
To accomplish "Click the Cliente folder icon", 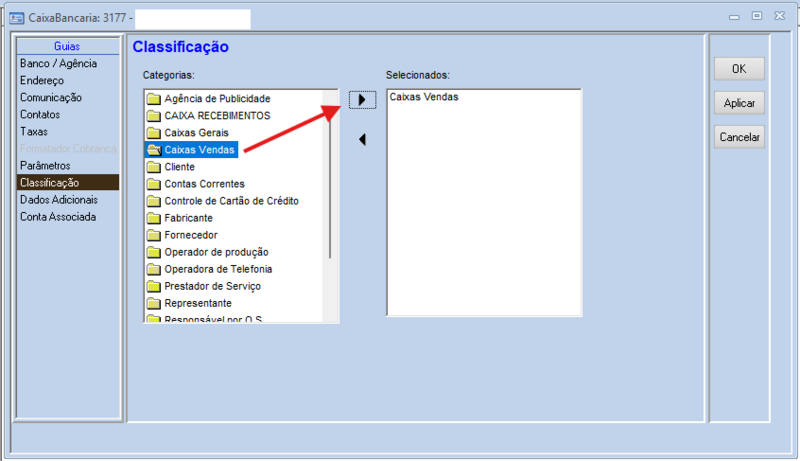I will click(154, 167).
